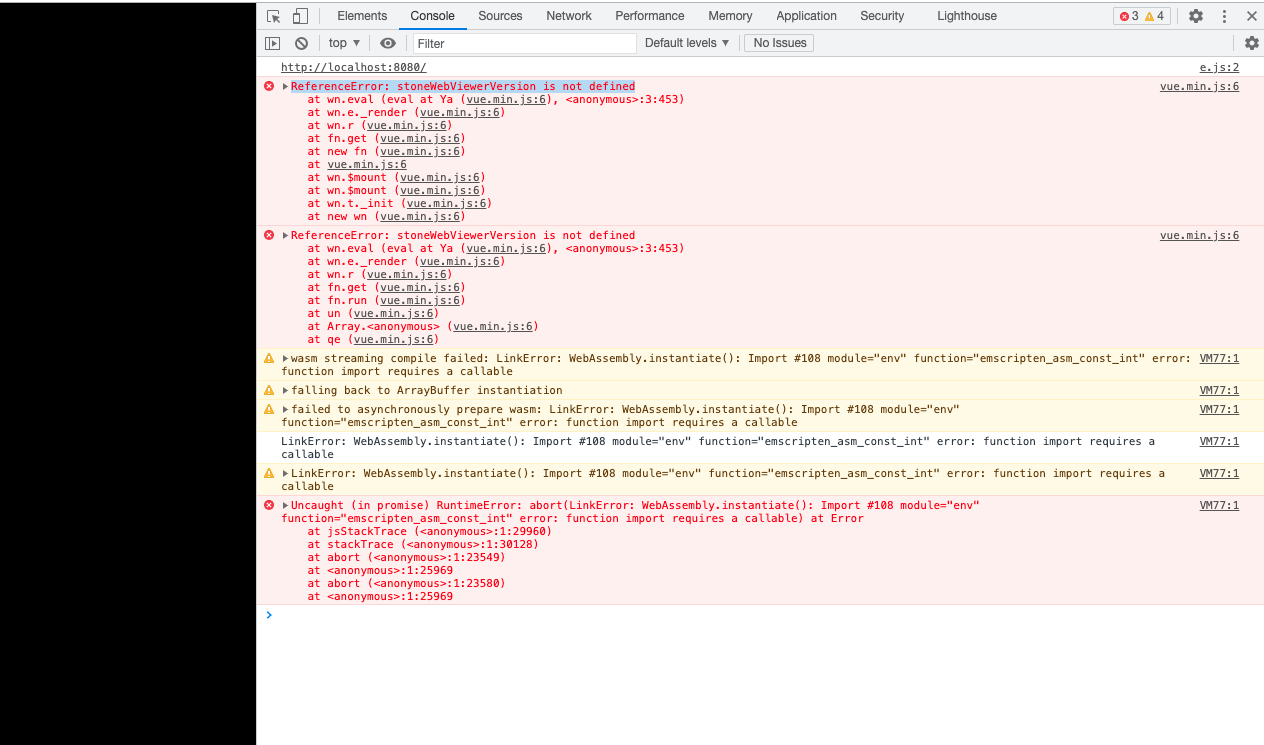Open VM77:1 link for 'wasm streaming compile failed'
1264x745 pixels.
click(1219, 359)
